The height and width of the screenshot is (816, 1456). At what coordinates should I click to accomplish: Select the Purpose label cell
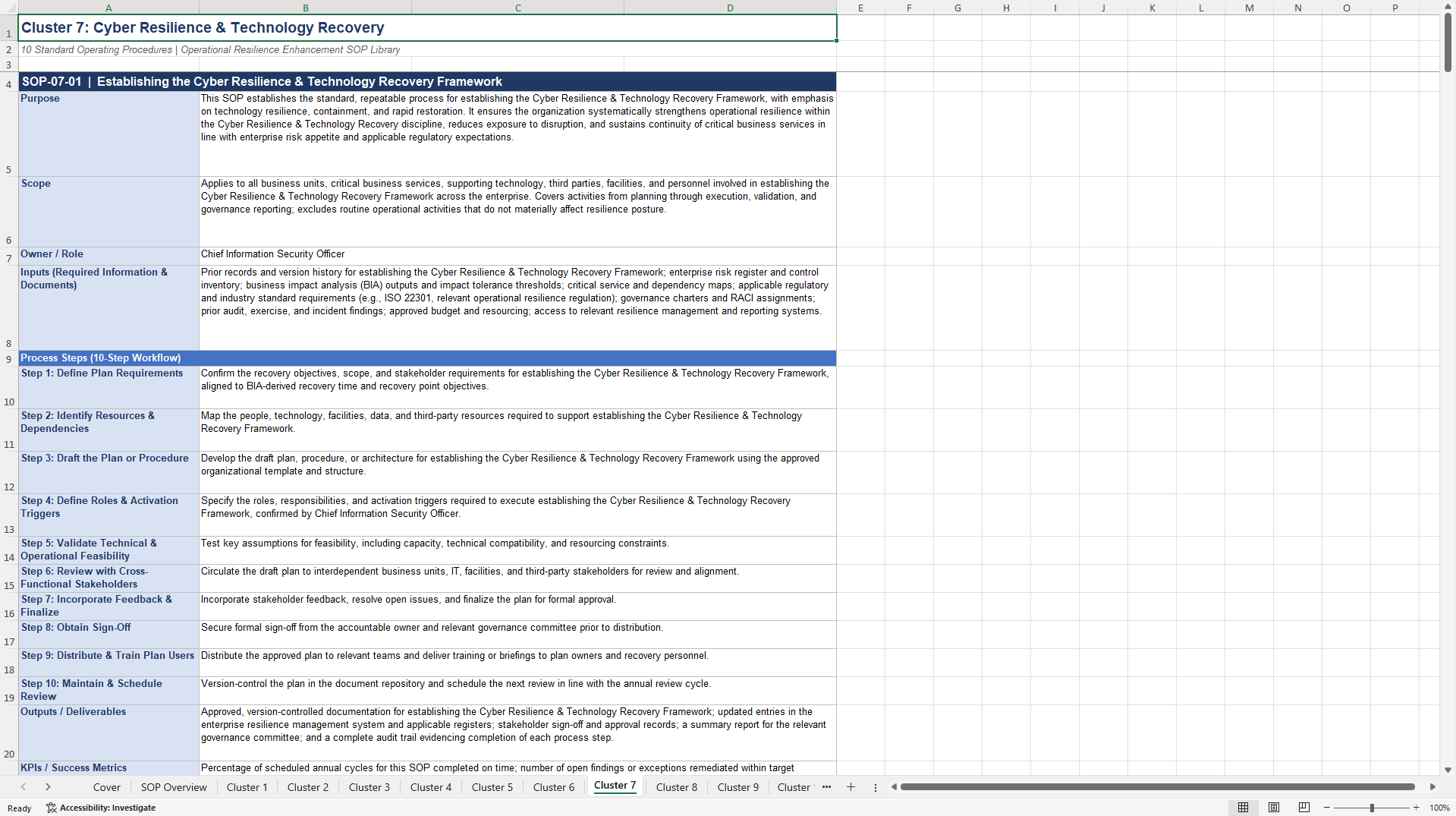point(108,134)
